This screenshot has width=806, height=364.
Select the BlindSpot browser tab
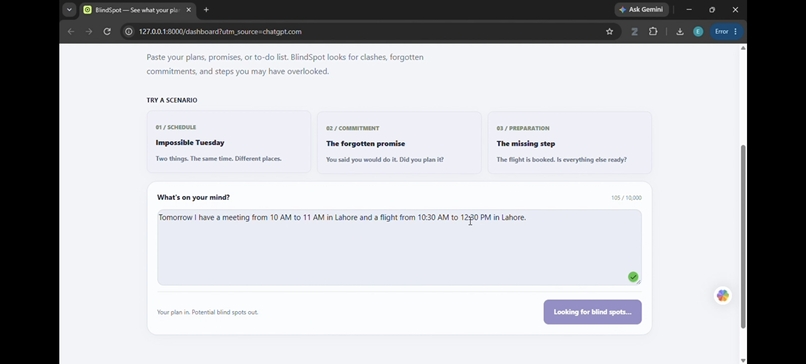pos(138,10)
